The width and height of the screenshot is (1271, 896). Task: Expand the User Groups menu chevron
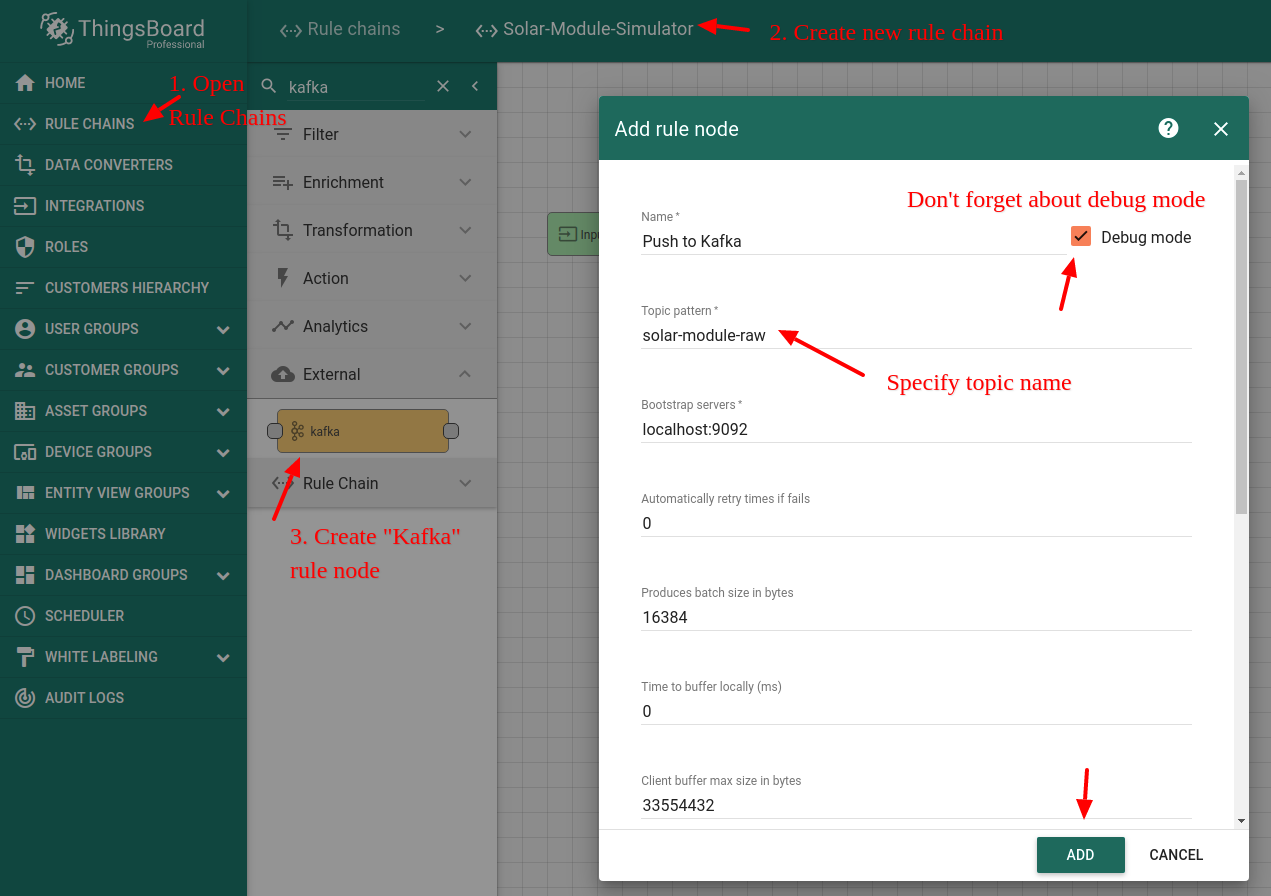(x=223, y=330)
